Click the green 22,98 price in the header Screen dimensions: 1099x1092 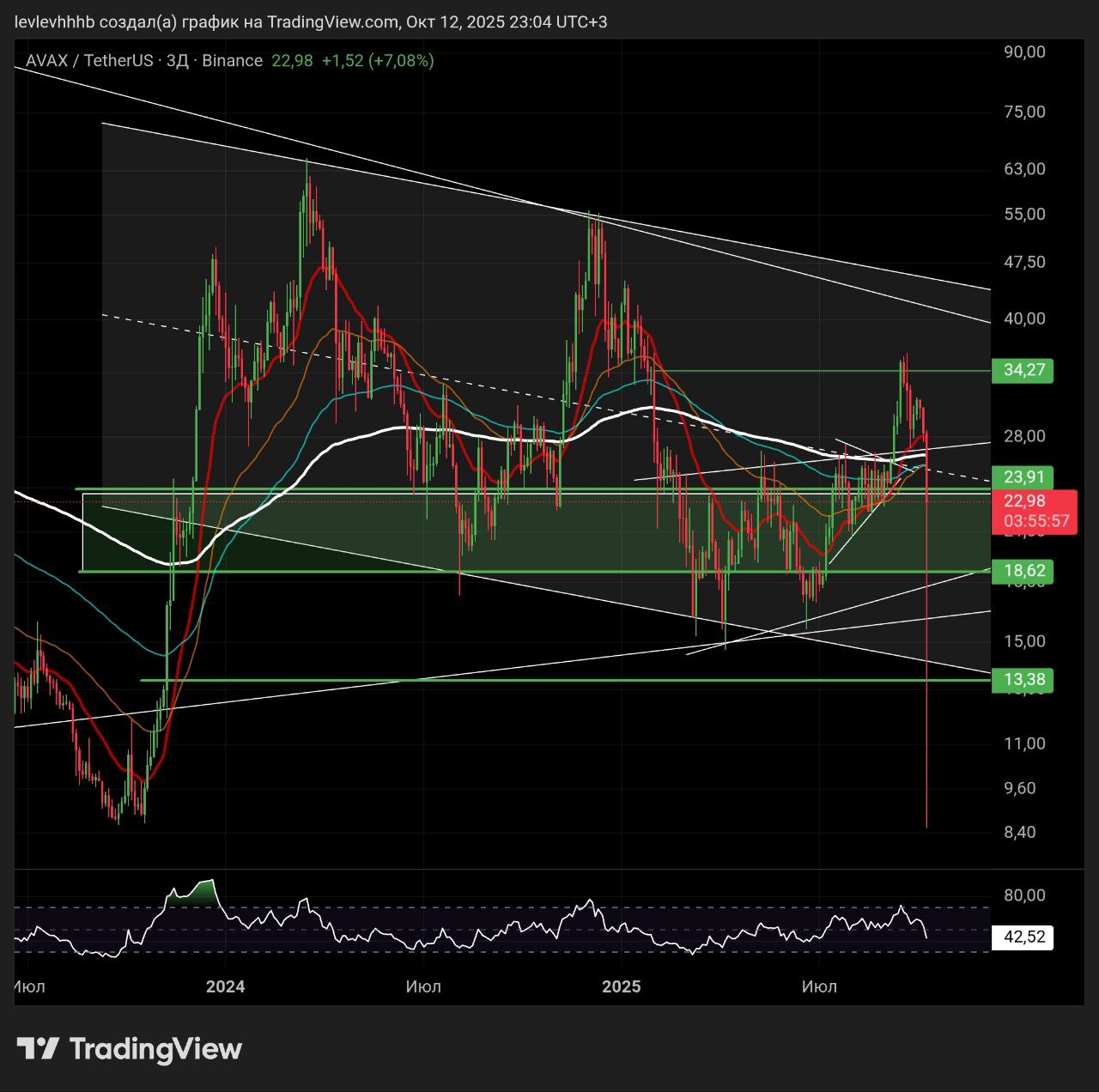[x=292, y=61]
